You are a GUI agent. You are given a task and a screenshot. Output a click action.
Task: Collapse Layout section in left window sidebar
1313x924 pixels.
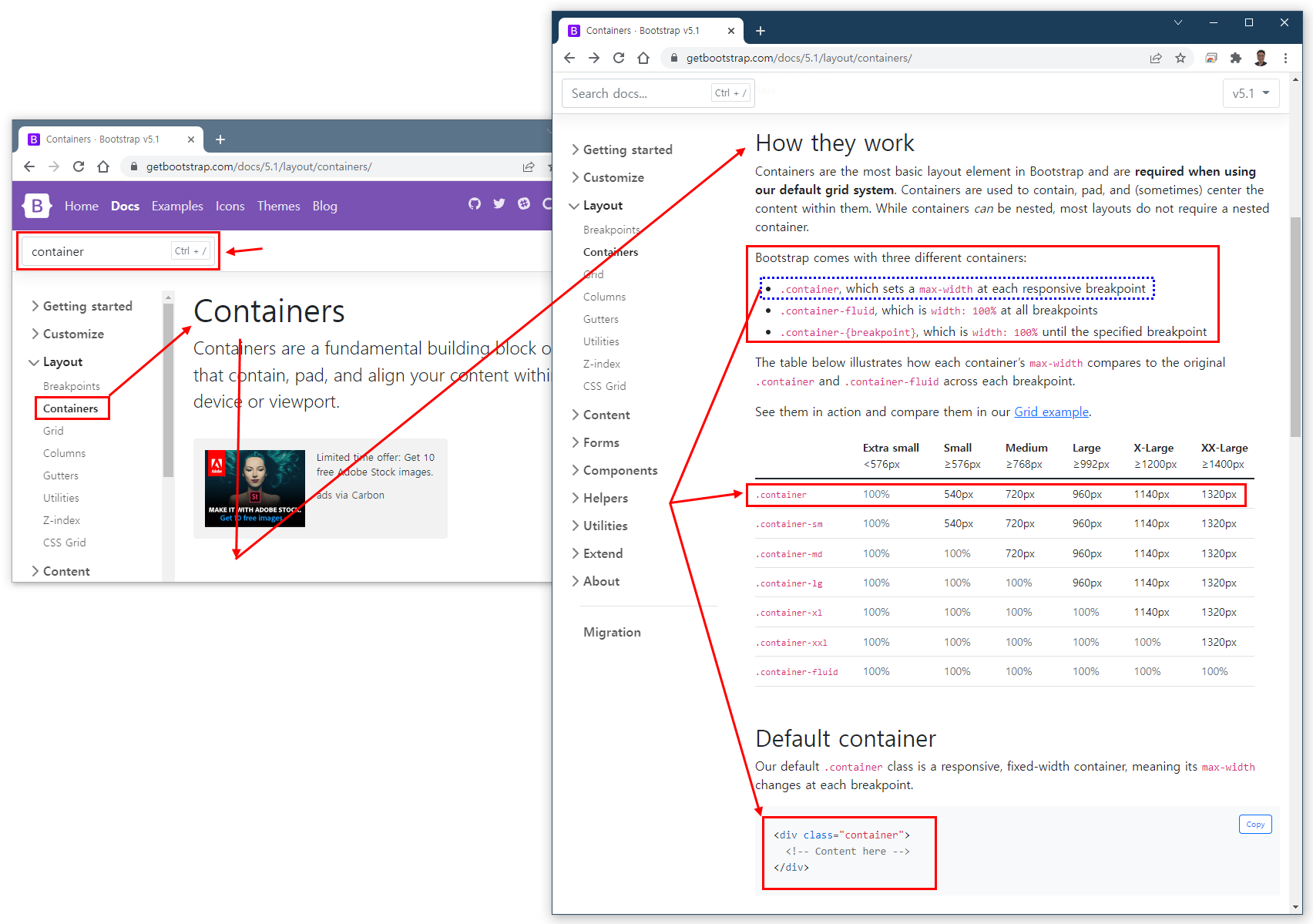pyautogui.click(x=56, y=361)
